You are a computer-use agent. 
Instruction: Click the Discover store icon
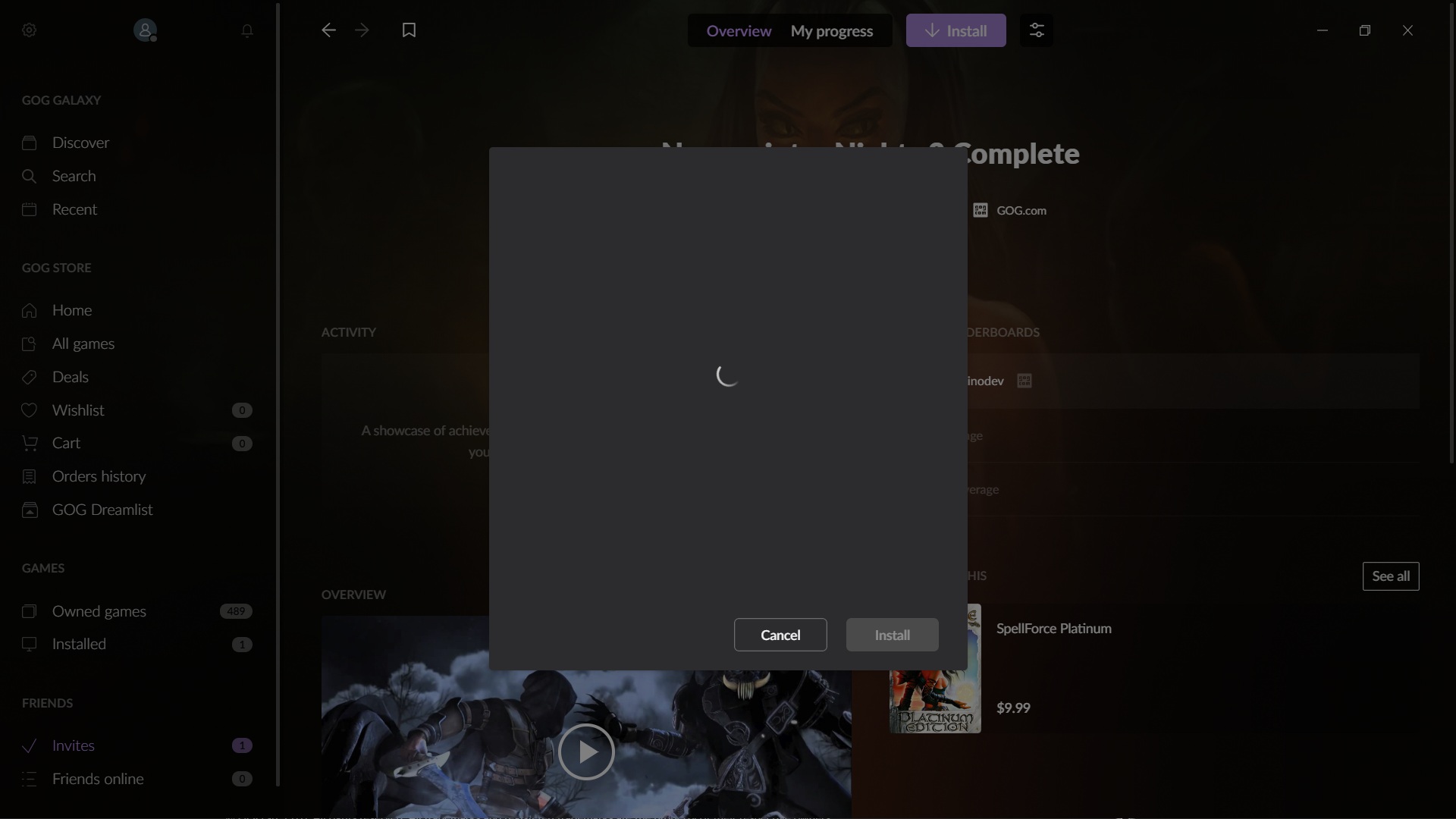tap(29, 143)
